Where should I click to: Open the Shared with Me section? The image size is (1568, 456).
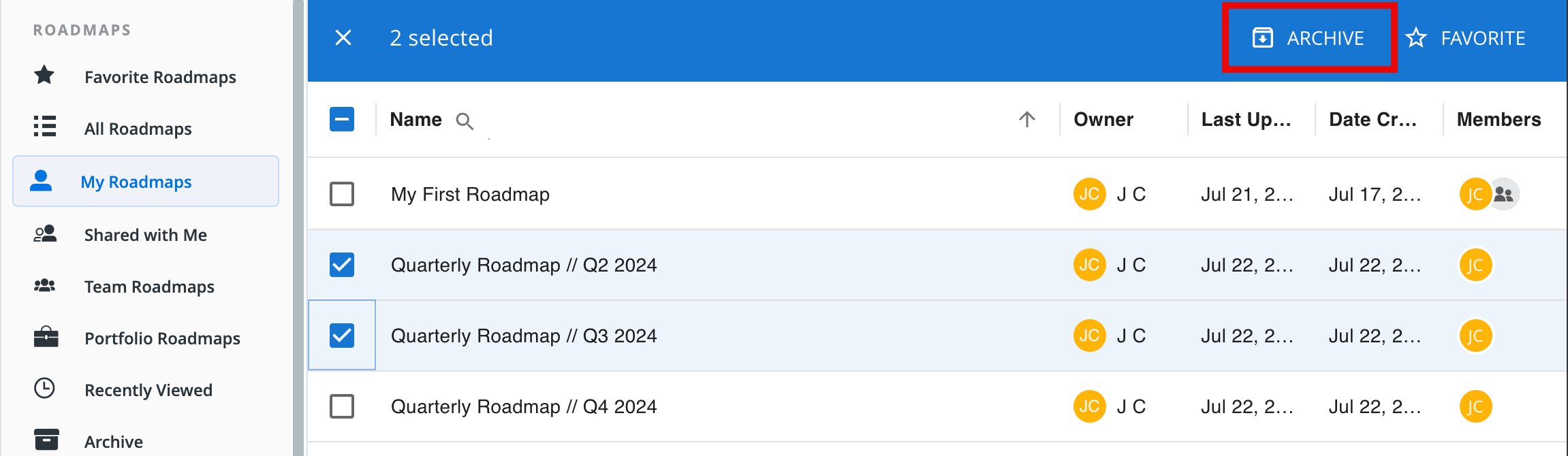coord(145,234)
